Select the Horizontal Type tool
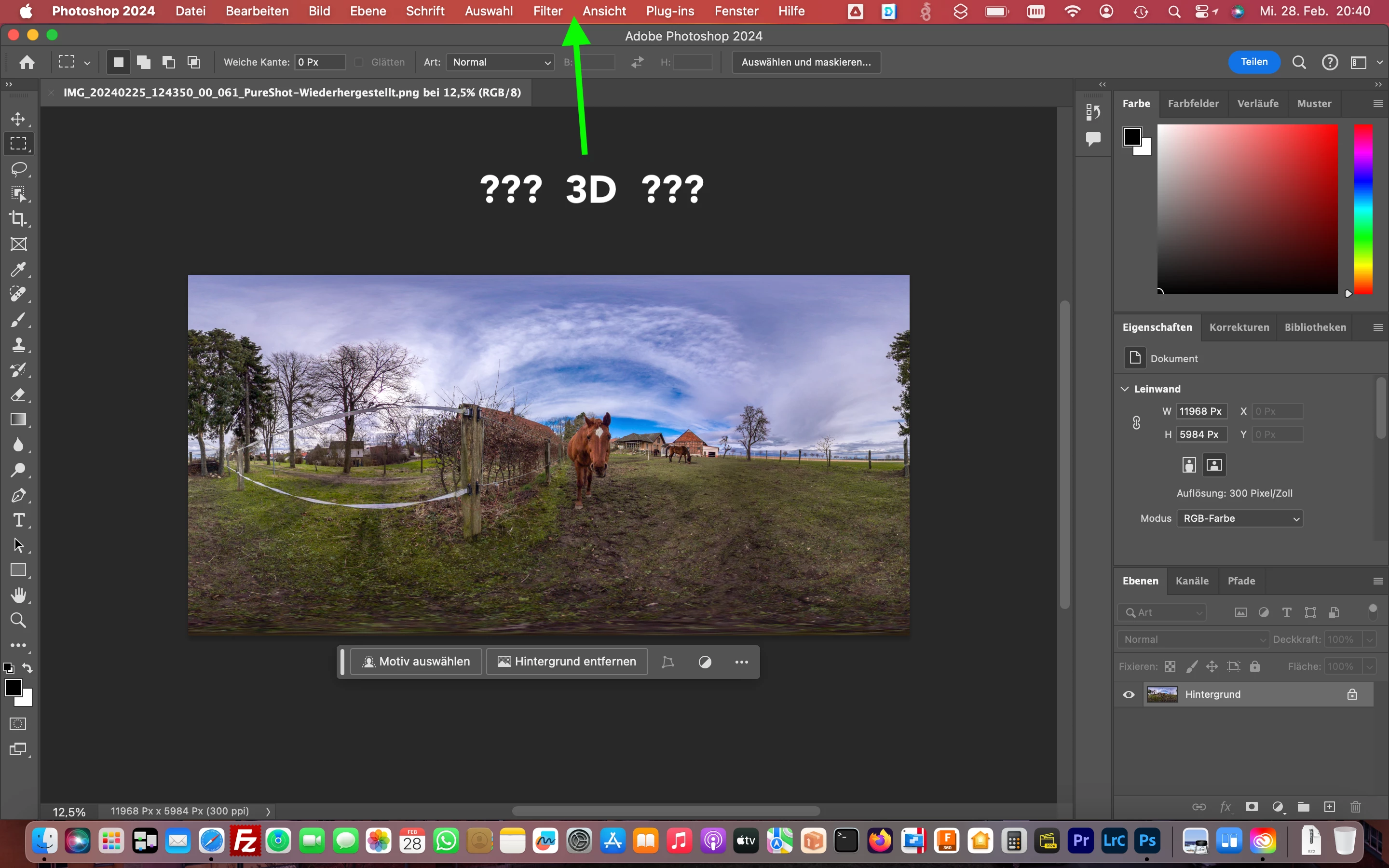Viewport: 1389px width, 868px height. pyautogui.click(x=18, y=520)
